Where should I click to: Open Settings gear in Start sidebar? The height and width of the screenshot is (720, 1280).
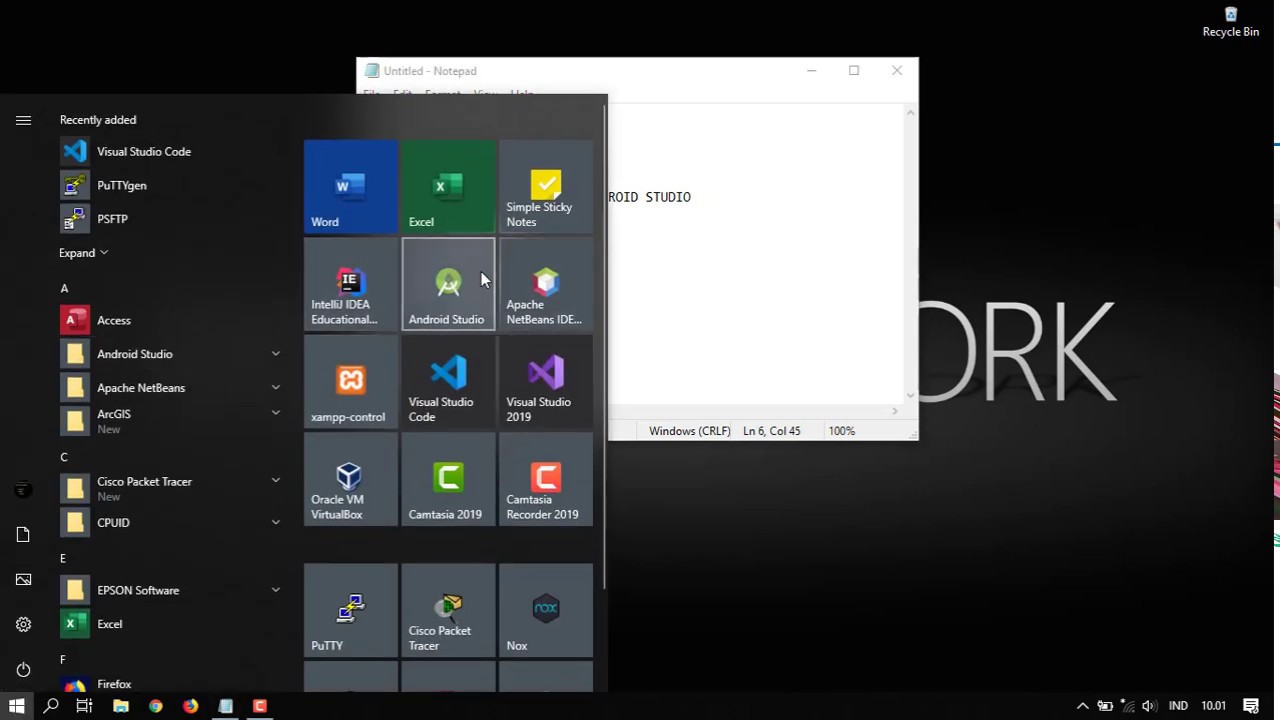pyautogui.click(x=23, y=624)
